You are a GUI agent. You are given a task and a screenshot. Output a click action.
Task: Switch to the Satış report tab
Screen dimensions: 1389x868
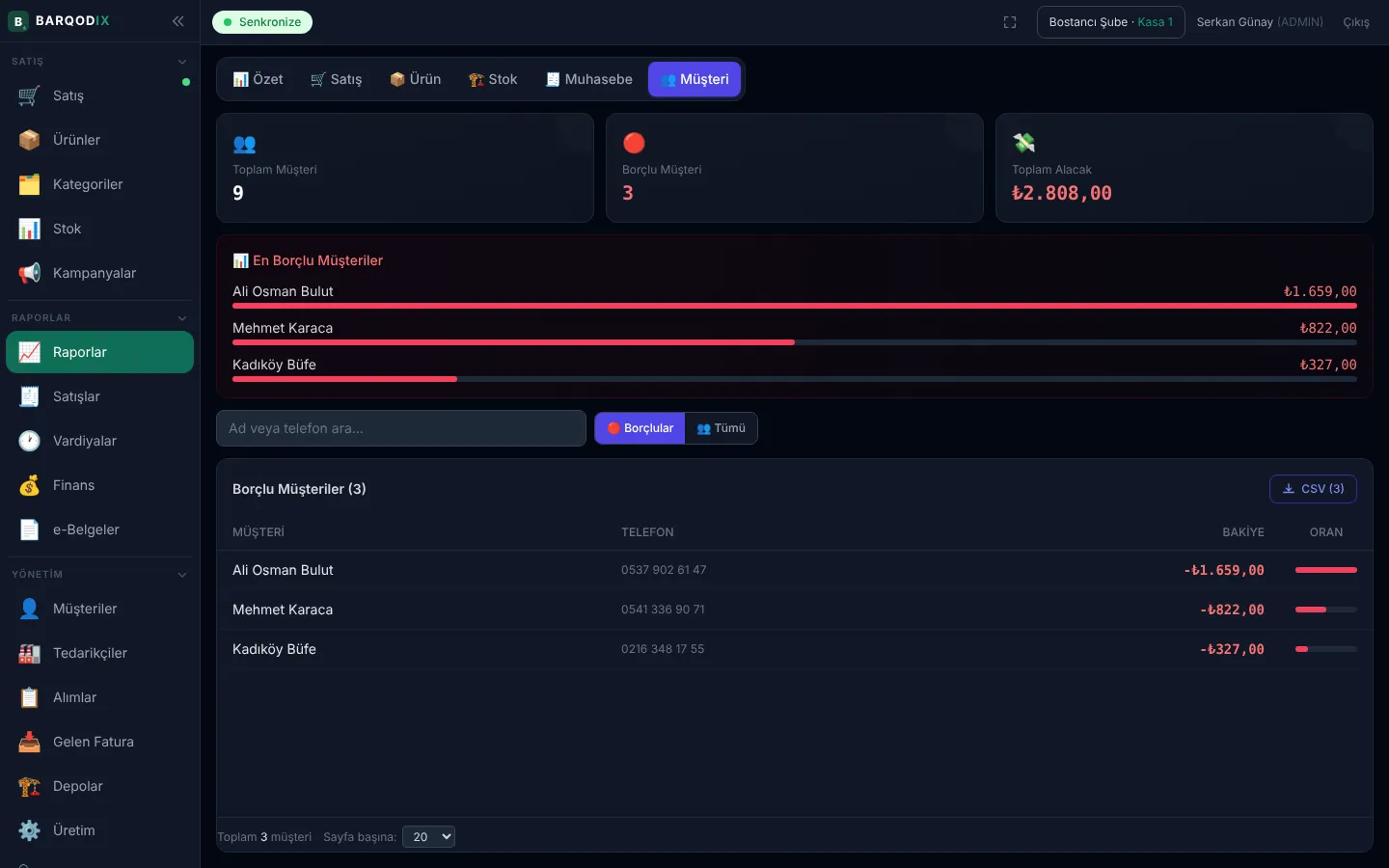click(336, 79)
